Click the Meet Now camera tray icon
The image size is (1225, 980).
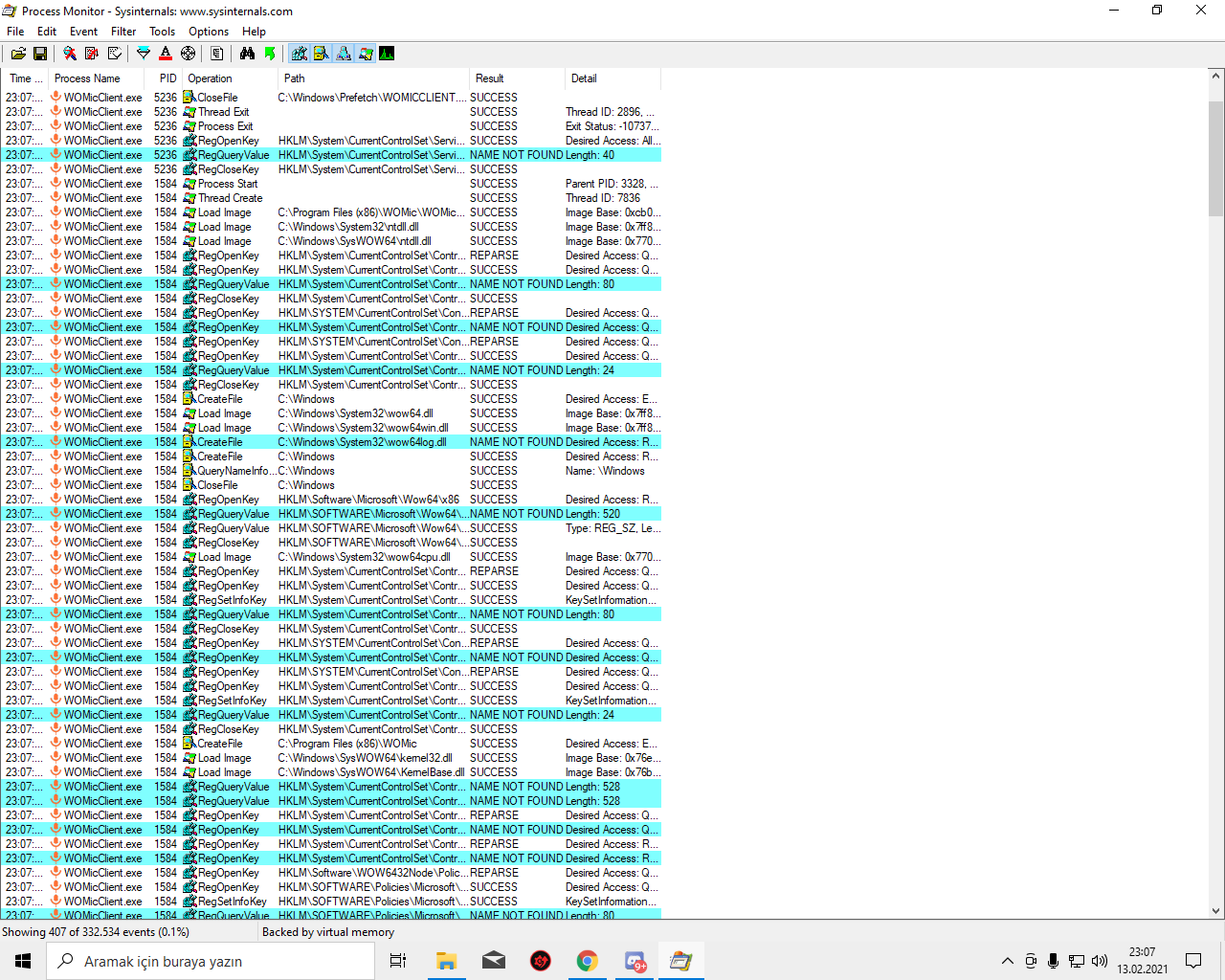click(x=1031, y=961)
